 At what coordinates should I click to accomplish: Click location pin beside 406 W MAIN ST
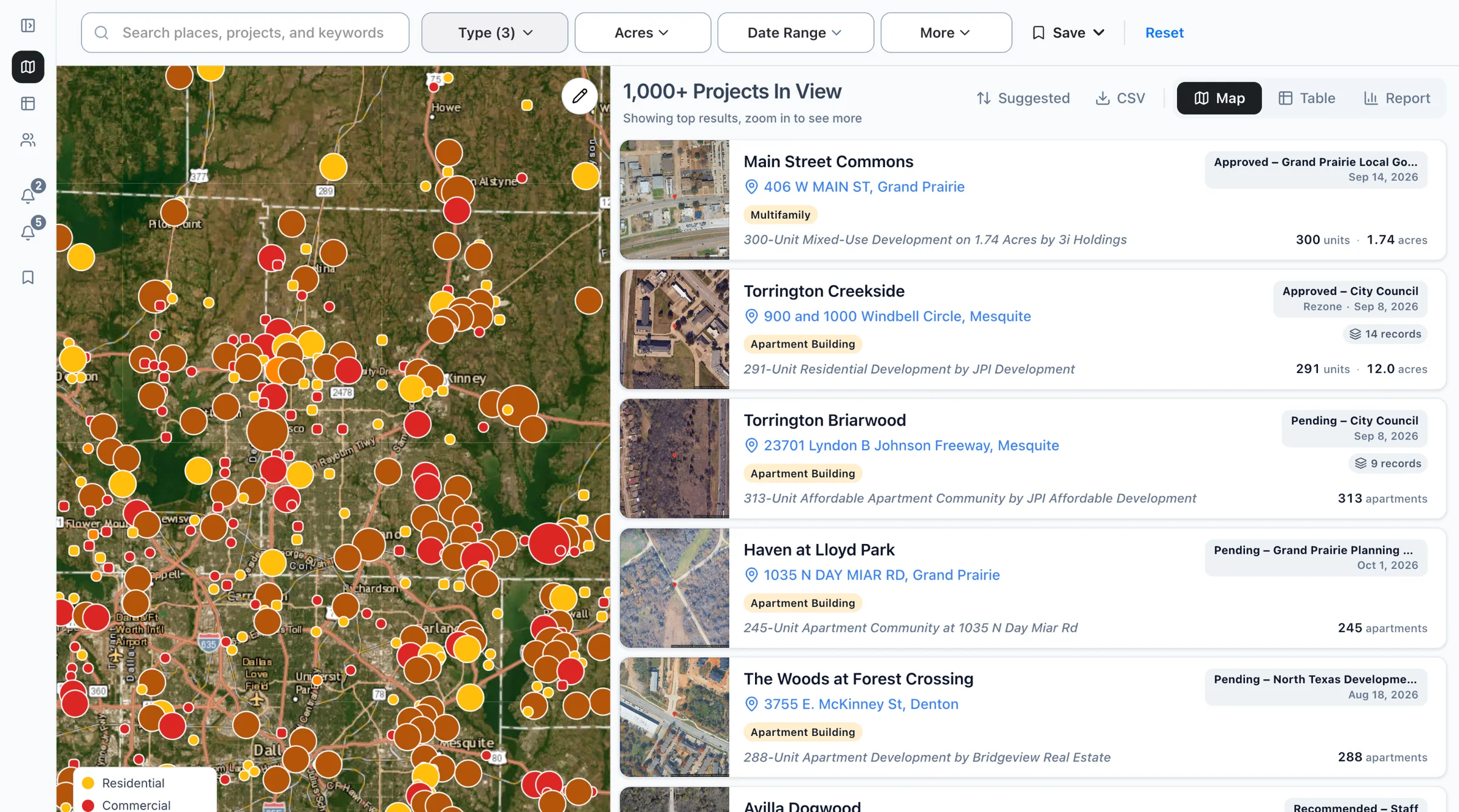pos(751,187)
